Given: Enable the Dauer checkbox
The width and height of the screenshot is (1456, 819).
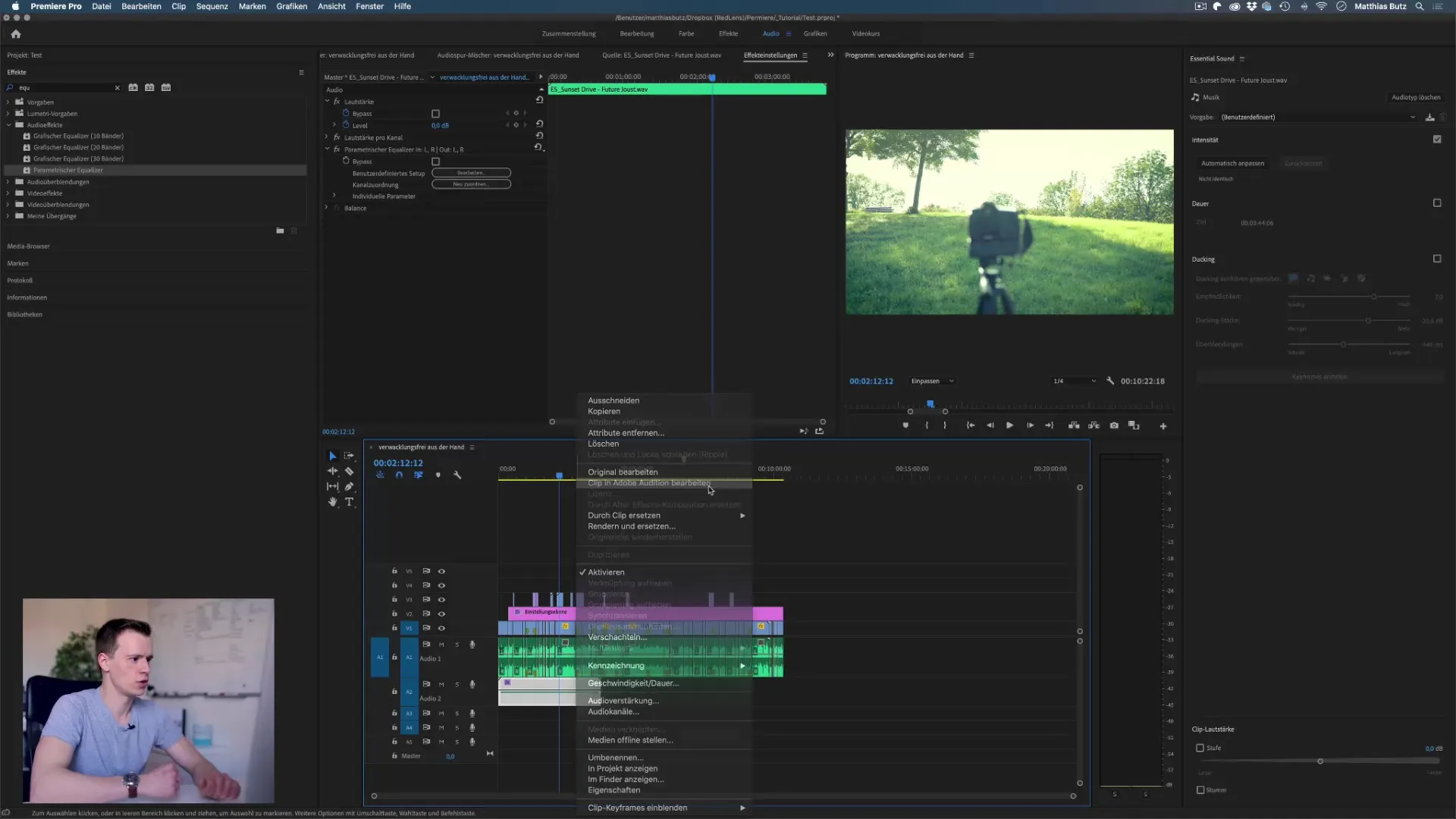Looking at the screenshot, I should click(x=1437, y=203).
